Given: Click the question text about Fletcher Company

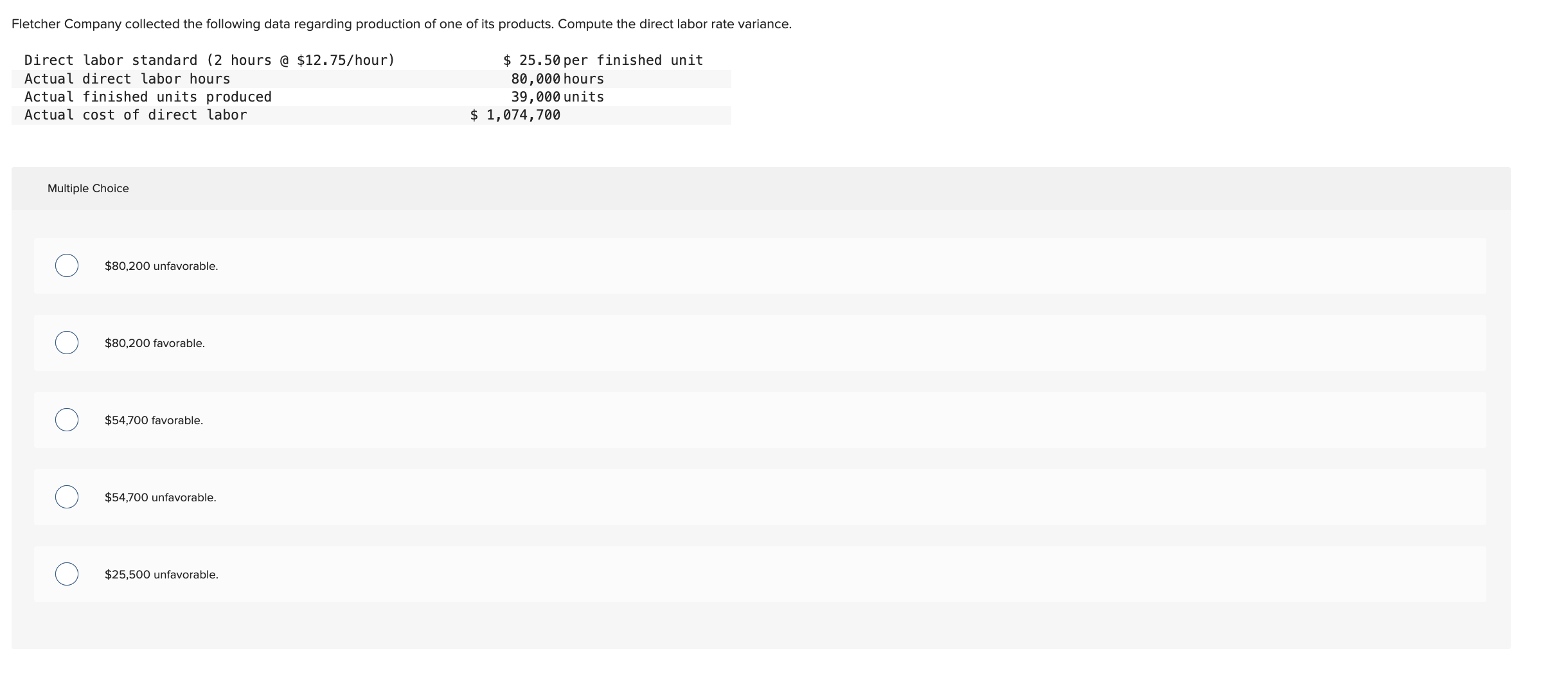Looking at the screenshot, I should [x=402, y=24].
